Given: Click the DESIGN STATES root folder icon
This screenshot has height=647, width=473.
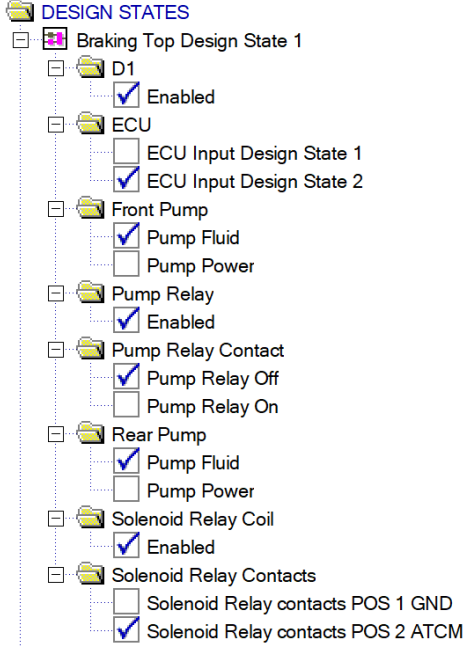Looking at the screenshot, I should [x=20, y=11].
